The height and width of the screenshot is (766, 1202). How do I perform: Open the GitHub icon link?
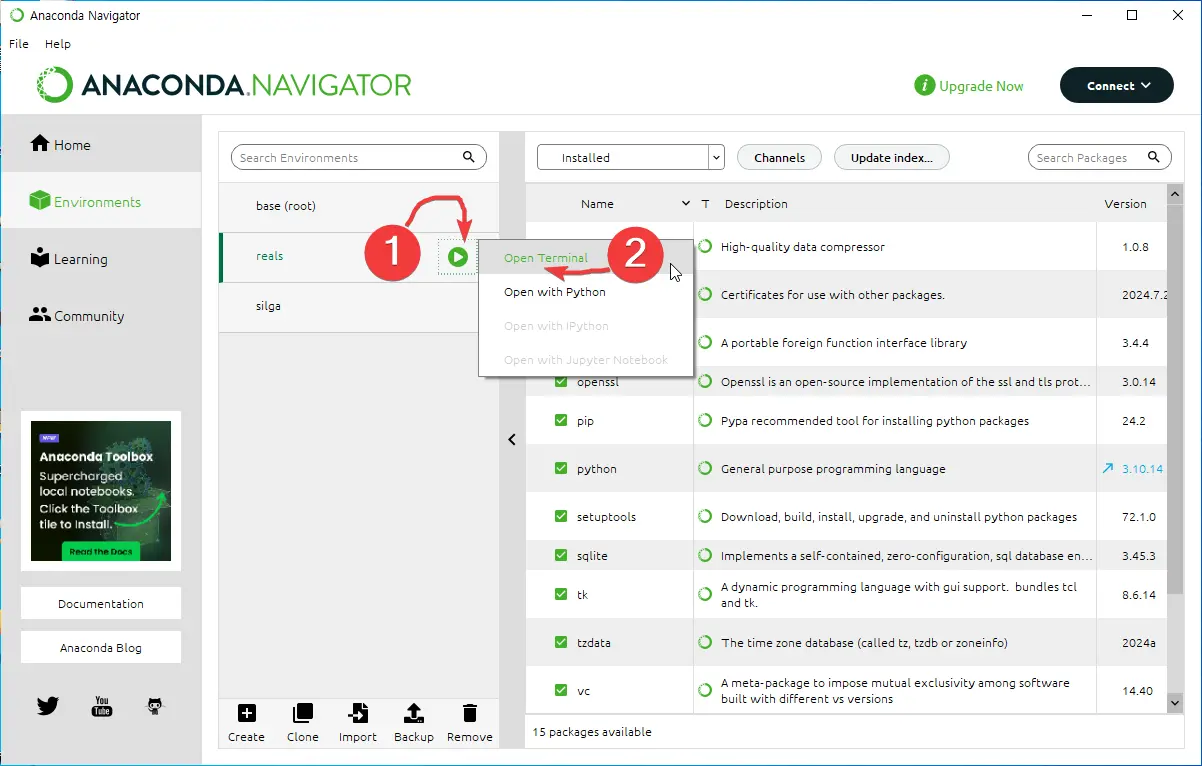point(155,706)
